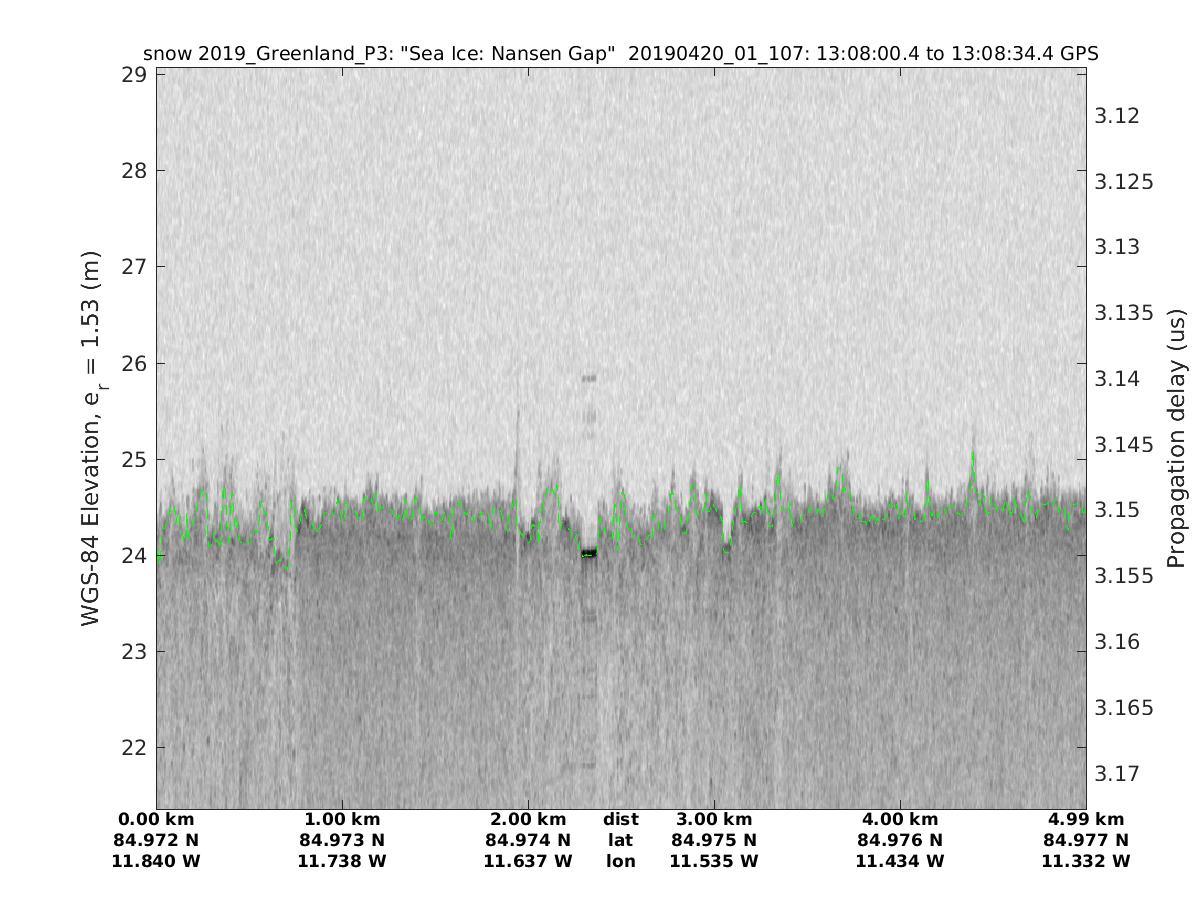1200x900 pixels.
Task: Click the 4.99 km distance label
Action: (1085, 820)
